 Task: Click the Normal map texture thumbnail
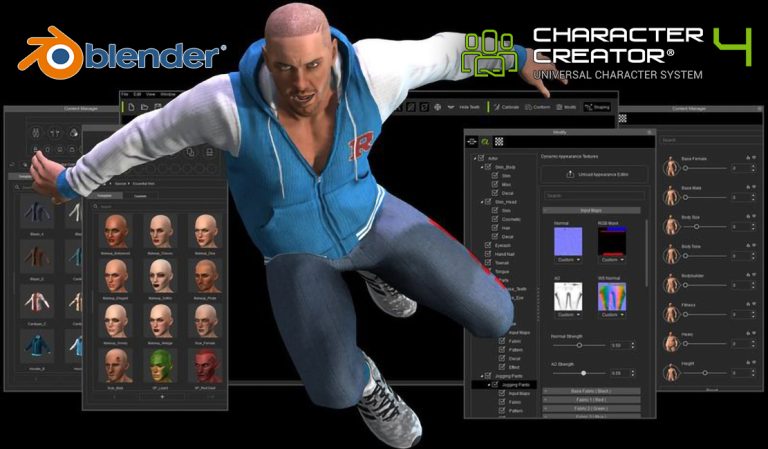(568, 241)
